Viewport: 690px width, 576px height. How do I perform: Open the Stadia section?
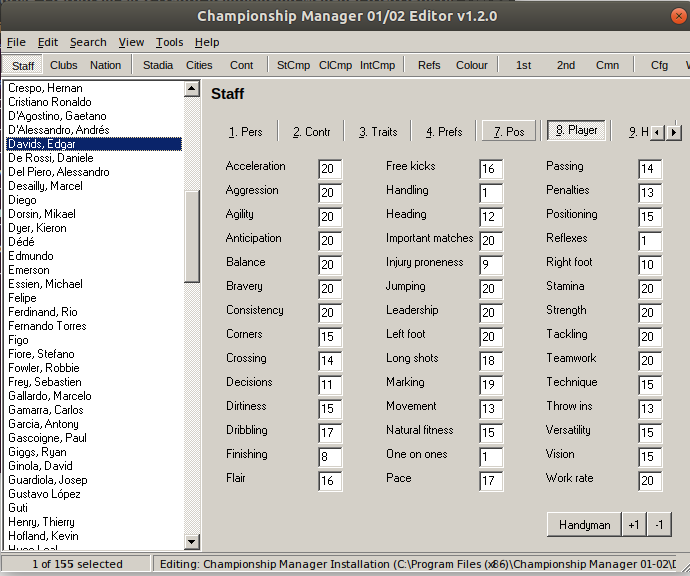[158, 65]
